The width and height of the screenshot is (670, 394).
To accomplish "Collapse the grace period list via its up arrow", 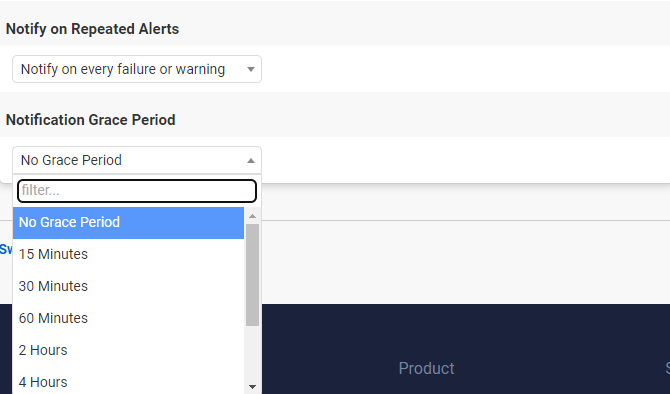I will coord(251,161).
